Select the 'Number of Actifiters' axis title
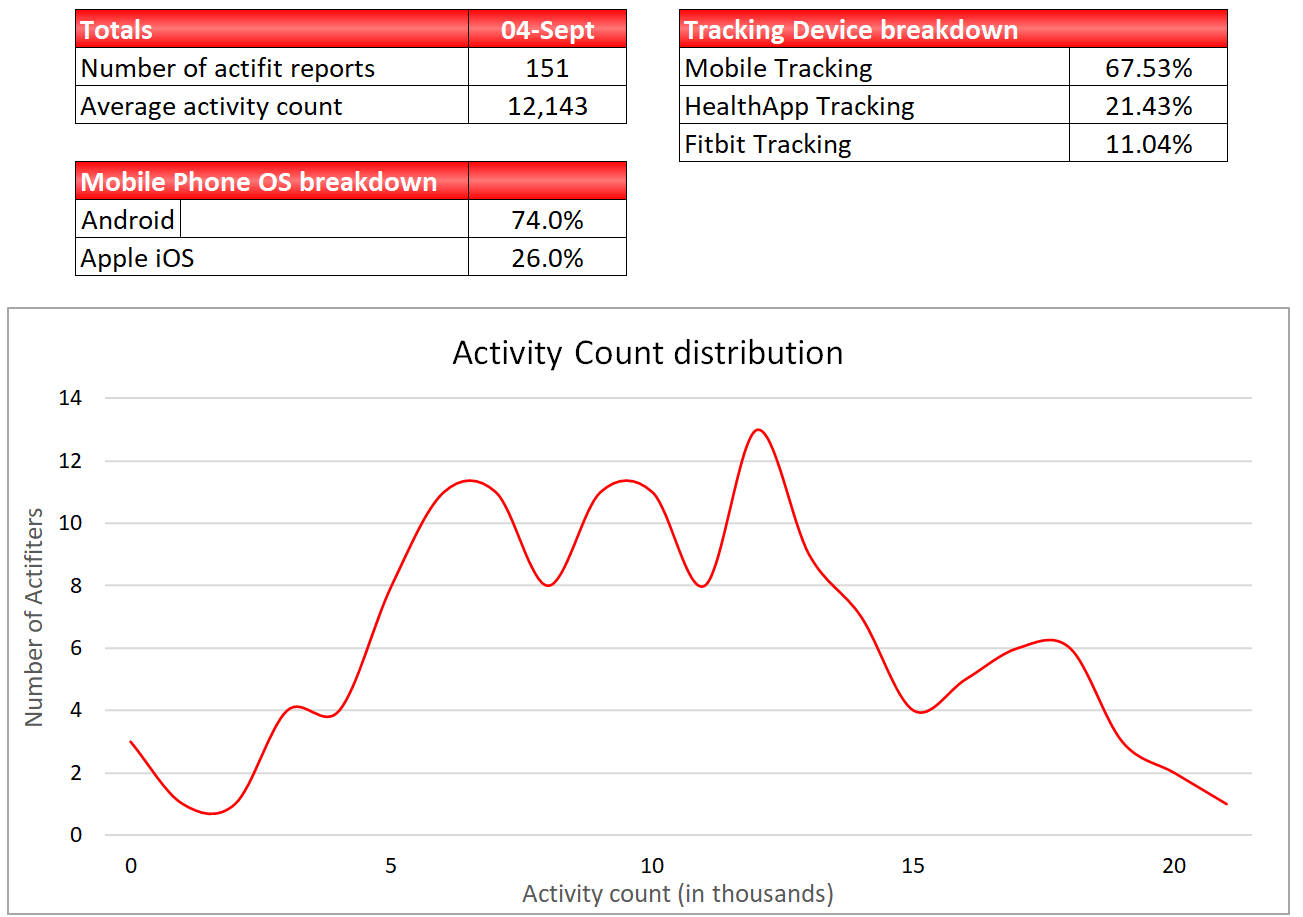The image size is (1303, 917). (34, 617)
